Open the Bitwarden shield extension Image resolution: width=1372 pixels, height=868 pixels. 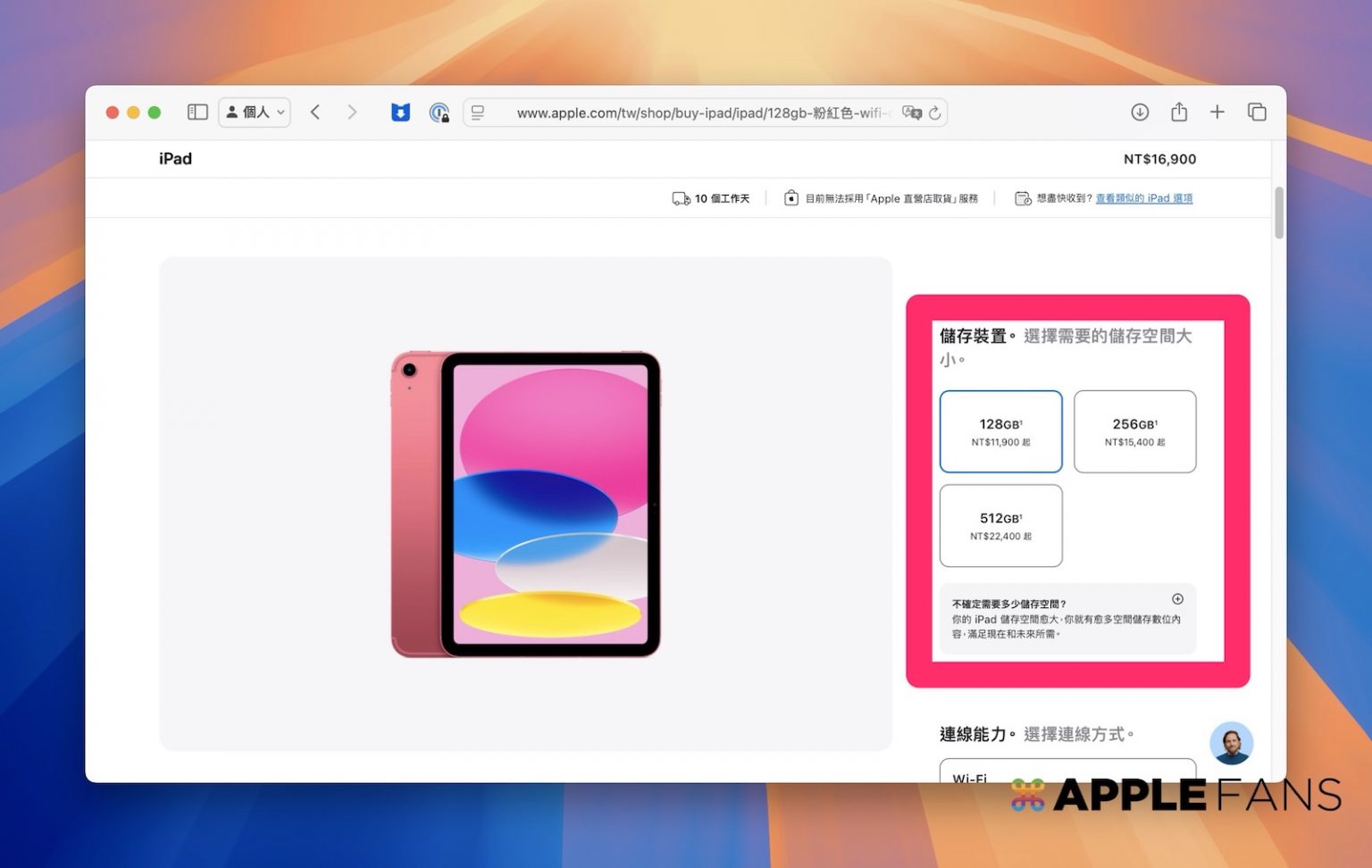pyautogui.click(x=400, y=113)
